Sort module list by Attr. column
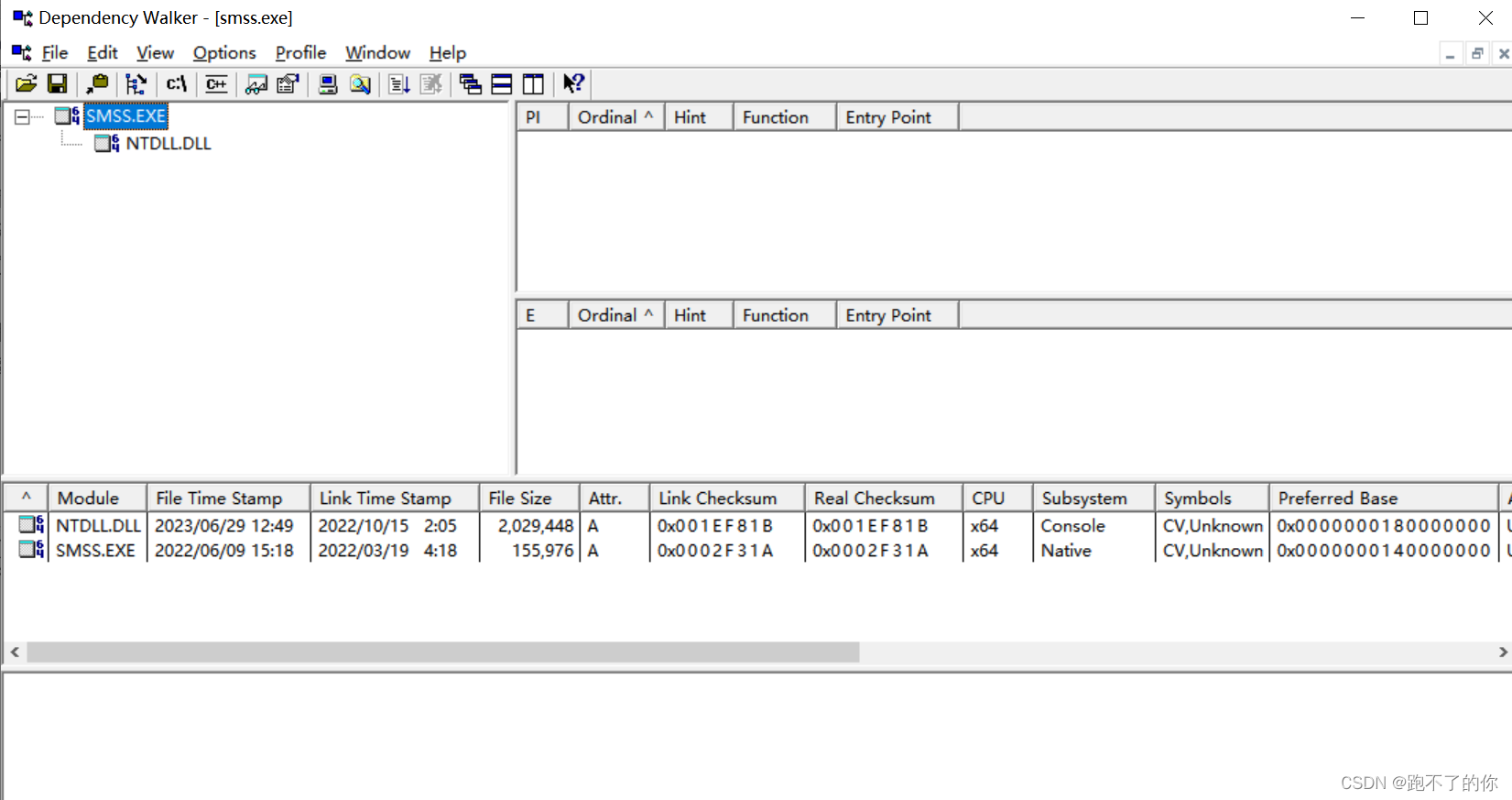1512x800 pixels. (x=614, y=498)
